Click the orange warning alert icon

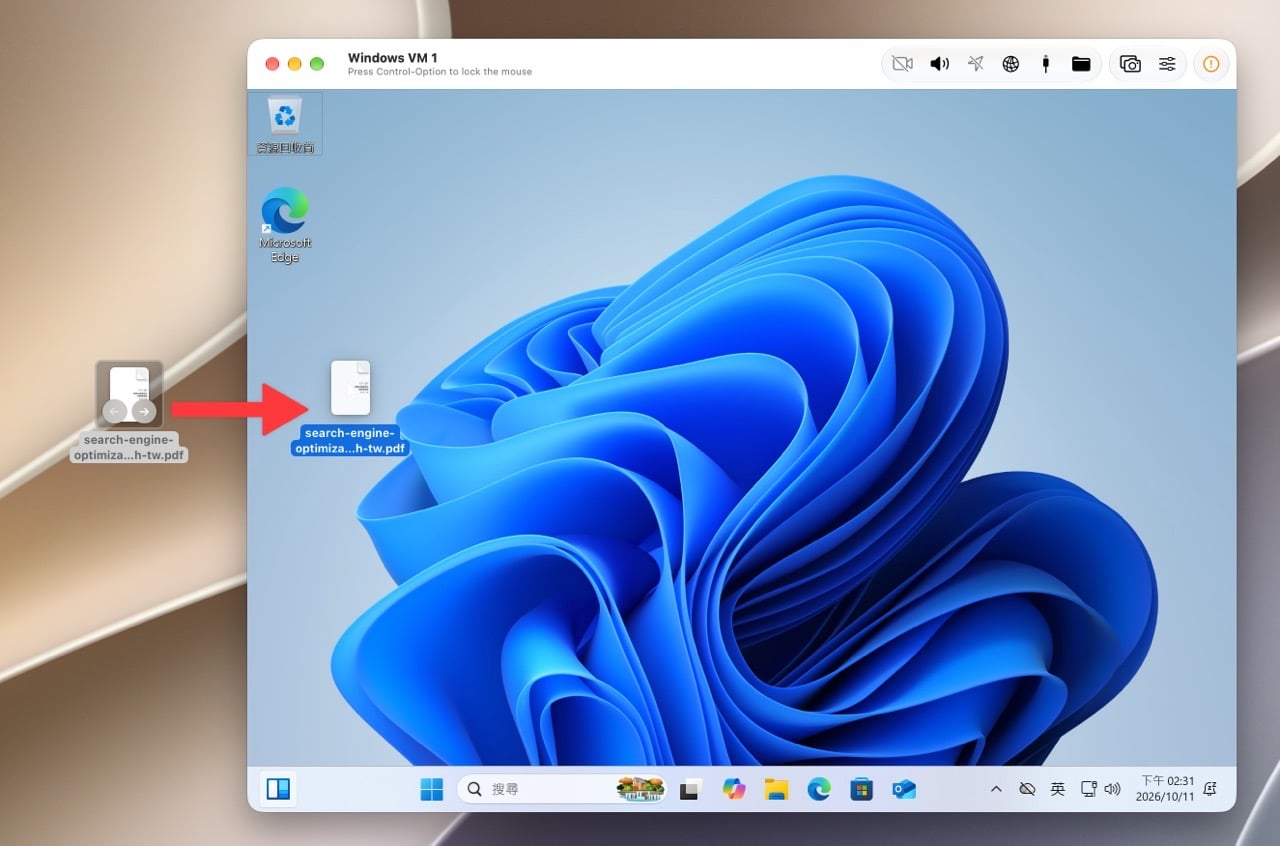[1211, 64]
